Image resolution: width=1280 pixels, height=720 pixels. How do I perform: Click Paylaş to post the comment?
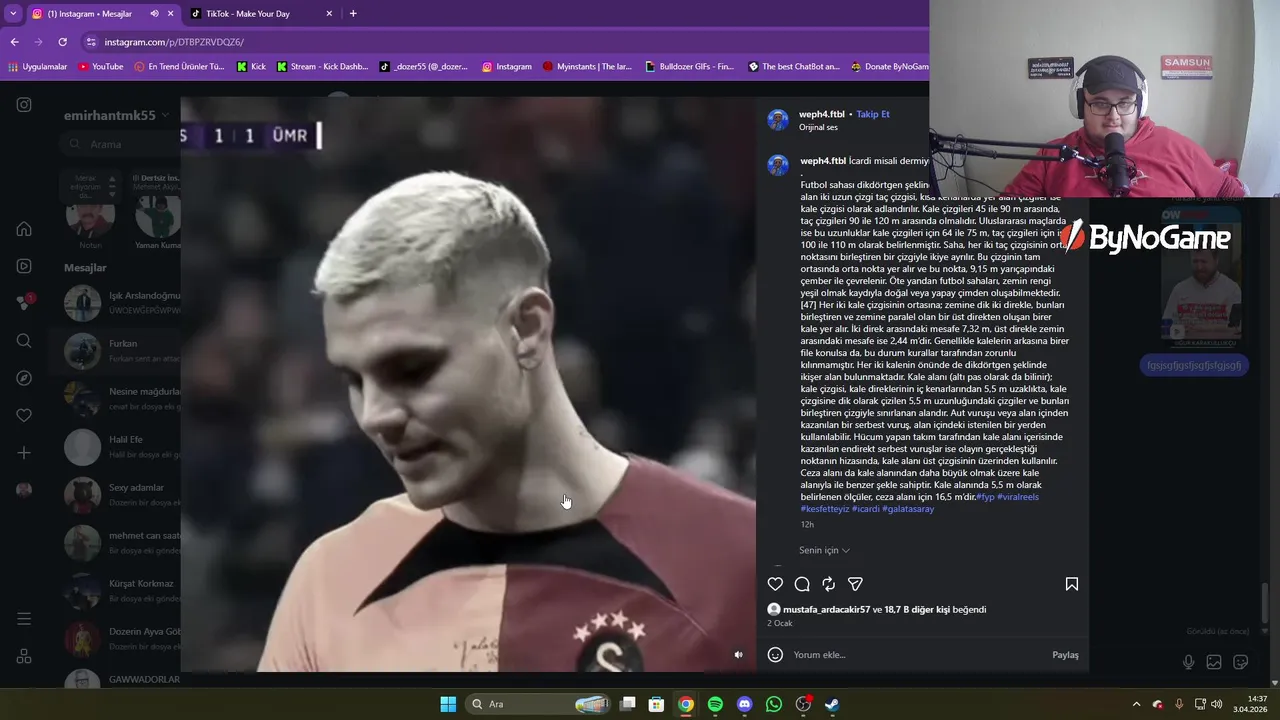pos(1065,655)
